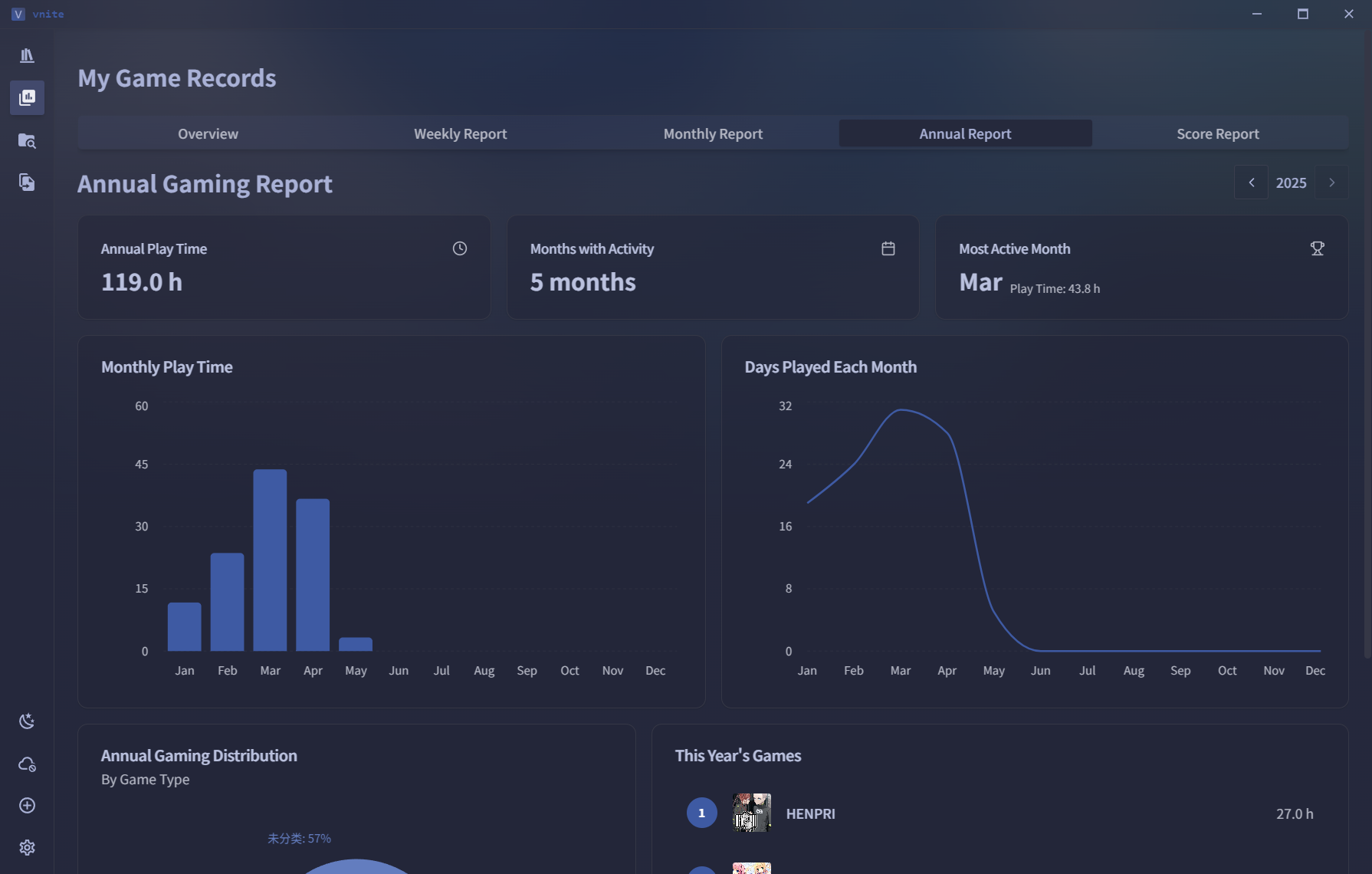Screen dimensions: 1372x874
Task: Select the game records chart sidebar icon
Action: [x=27, y=97]
